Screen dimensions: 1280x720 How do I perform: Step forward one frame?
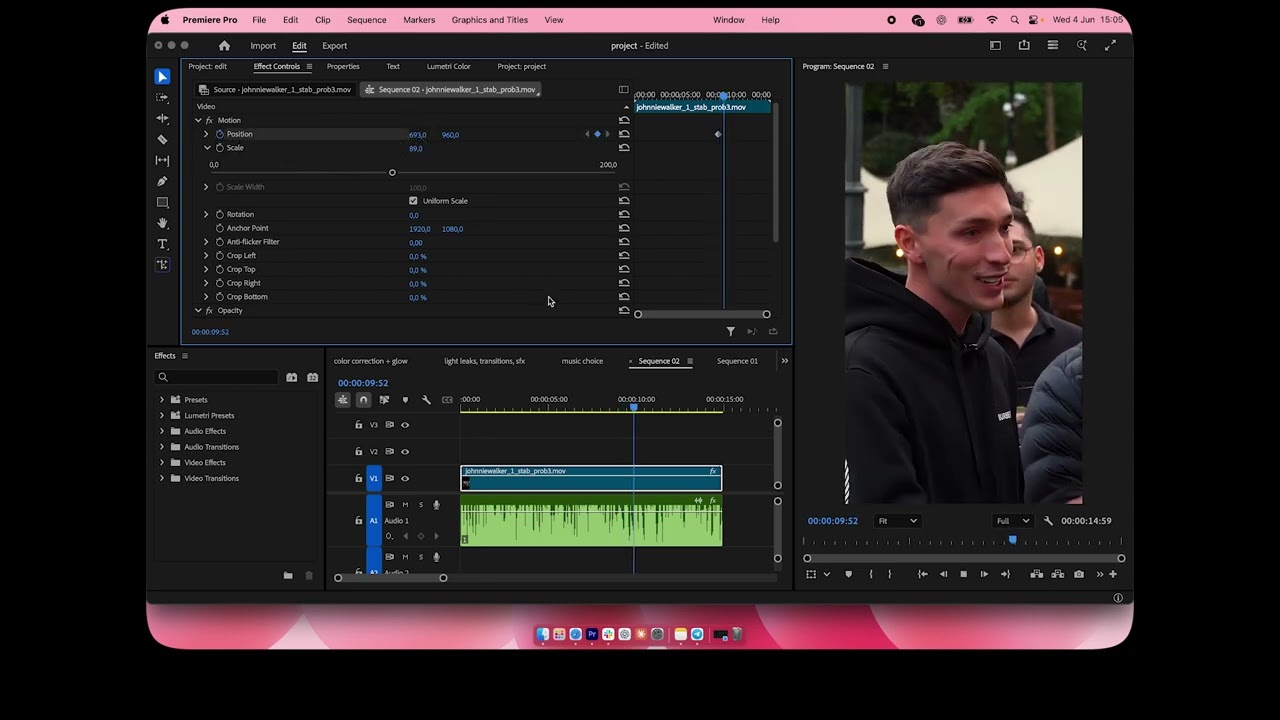tap(984, 574)
